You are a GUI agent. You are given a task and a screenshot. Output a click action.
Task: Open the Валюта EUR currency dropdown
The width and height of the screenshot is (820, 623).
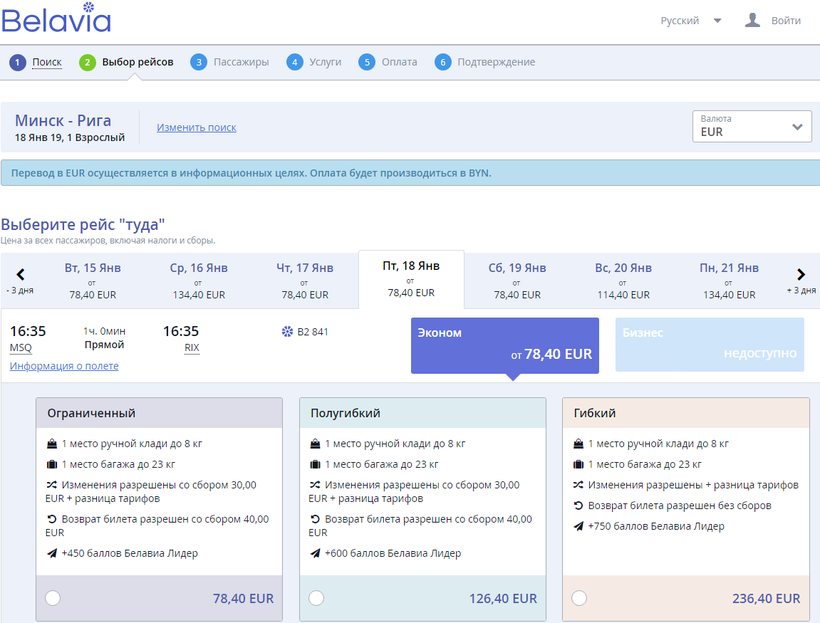coord(752,127)
